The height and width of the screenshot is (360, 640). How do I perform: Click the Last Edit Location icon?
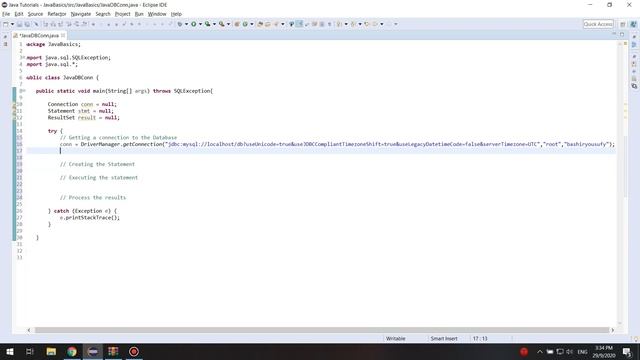(x=367, y=24)
